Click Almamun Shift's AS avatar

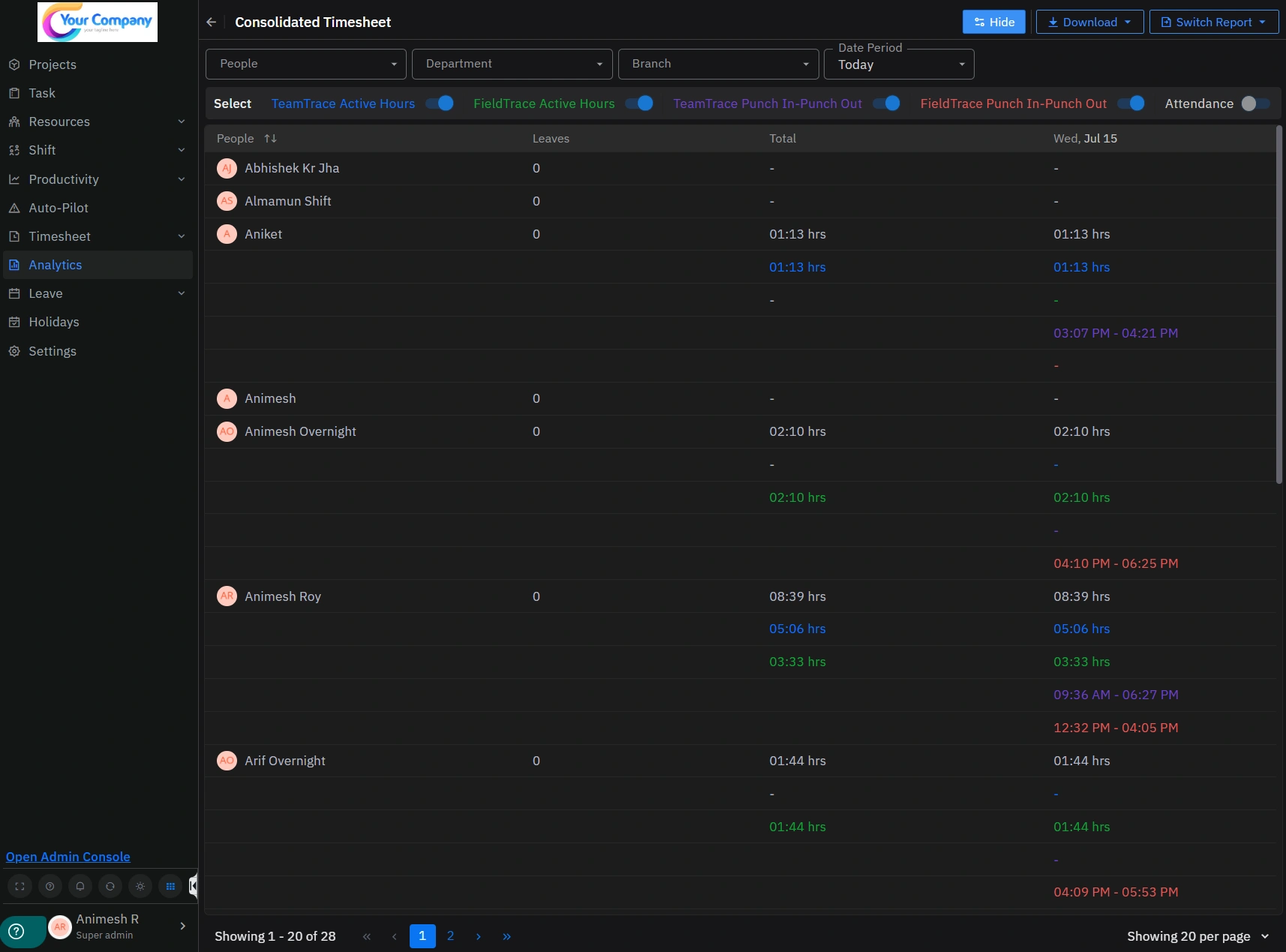click(227, 201)
